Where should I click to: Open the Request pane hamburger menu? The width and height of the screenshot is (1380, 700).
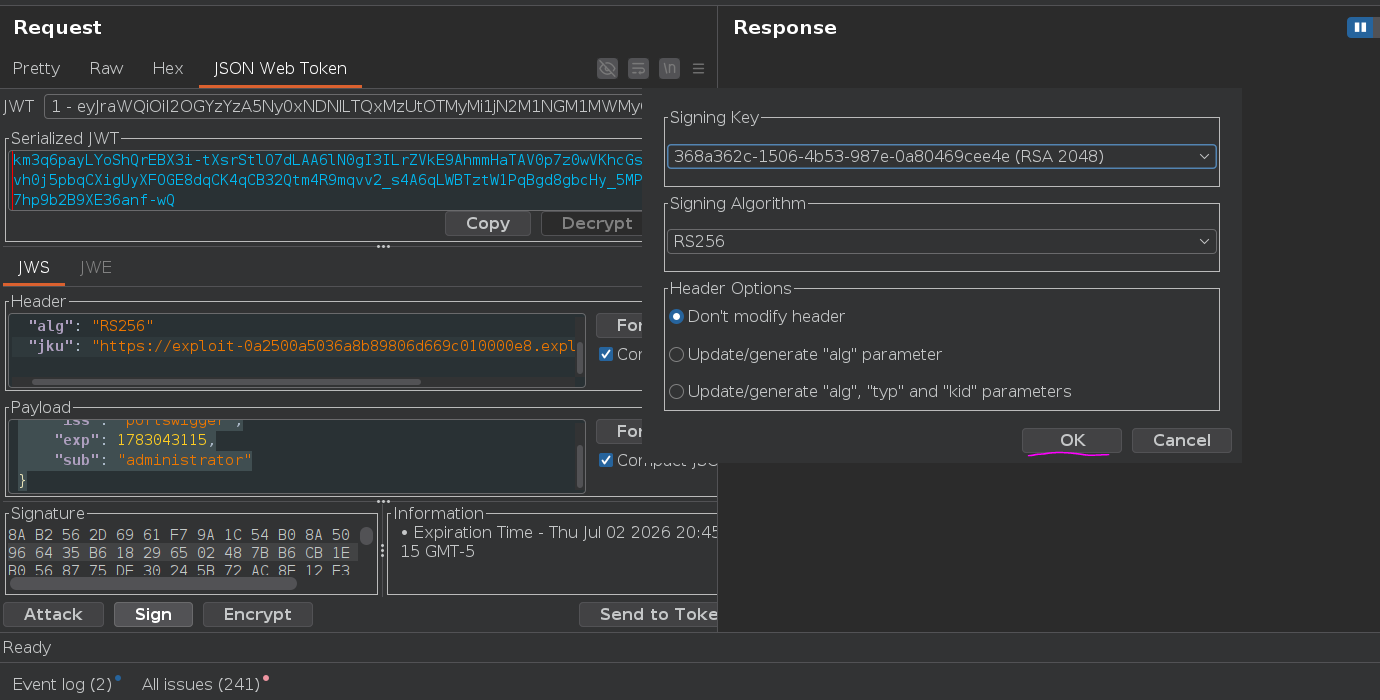click(699, 68)
